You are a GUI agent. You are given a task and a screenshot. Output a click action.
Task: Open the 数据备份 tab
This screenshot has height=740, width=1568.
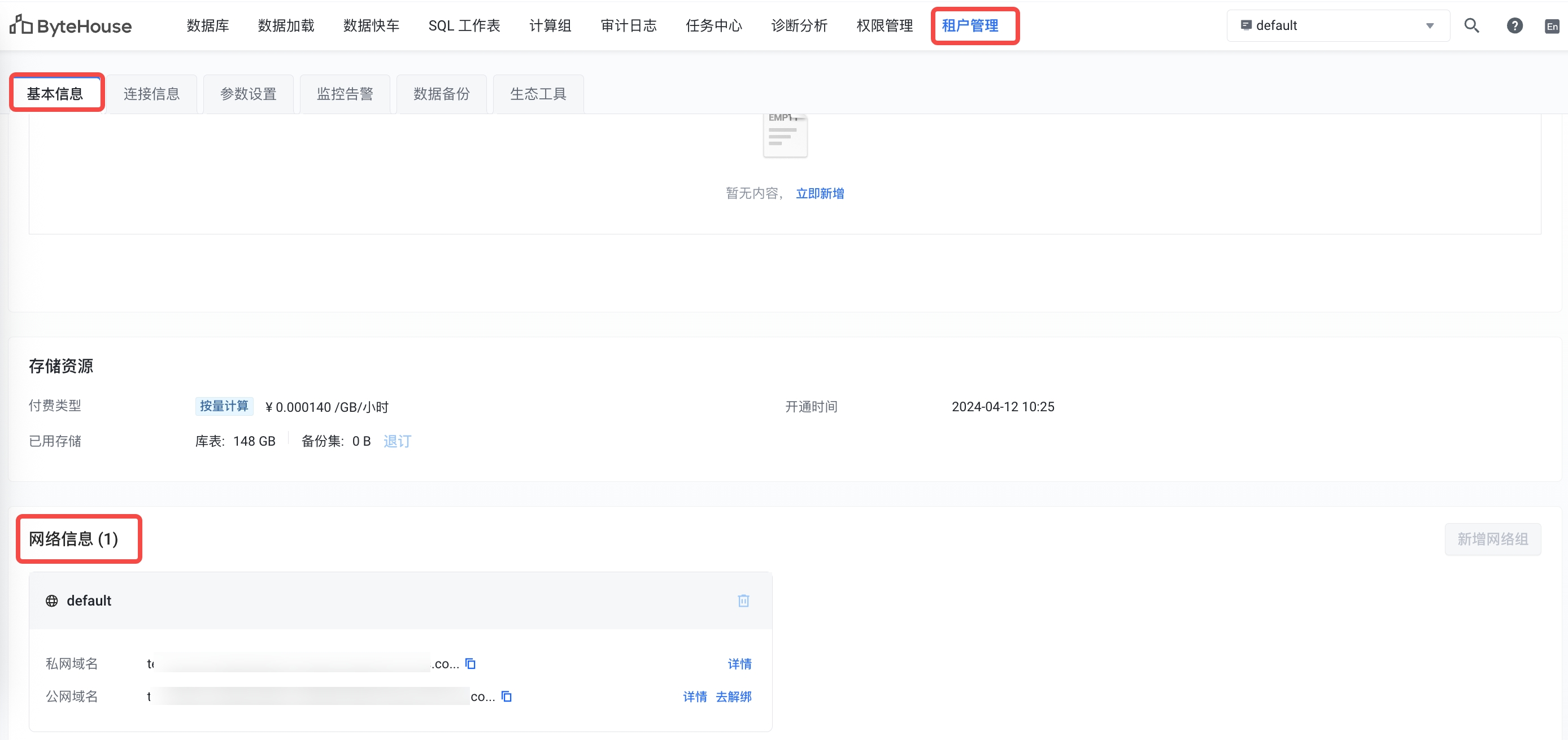click(441, 94)
